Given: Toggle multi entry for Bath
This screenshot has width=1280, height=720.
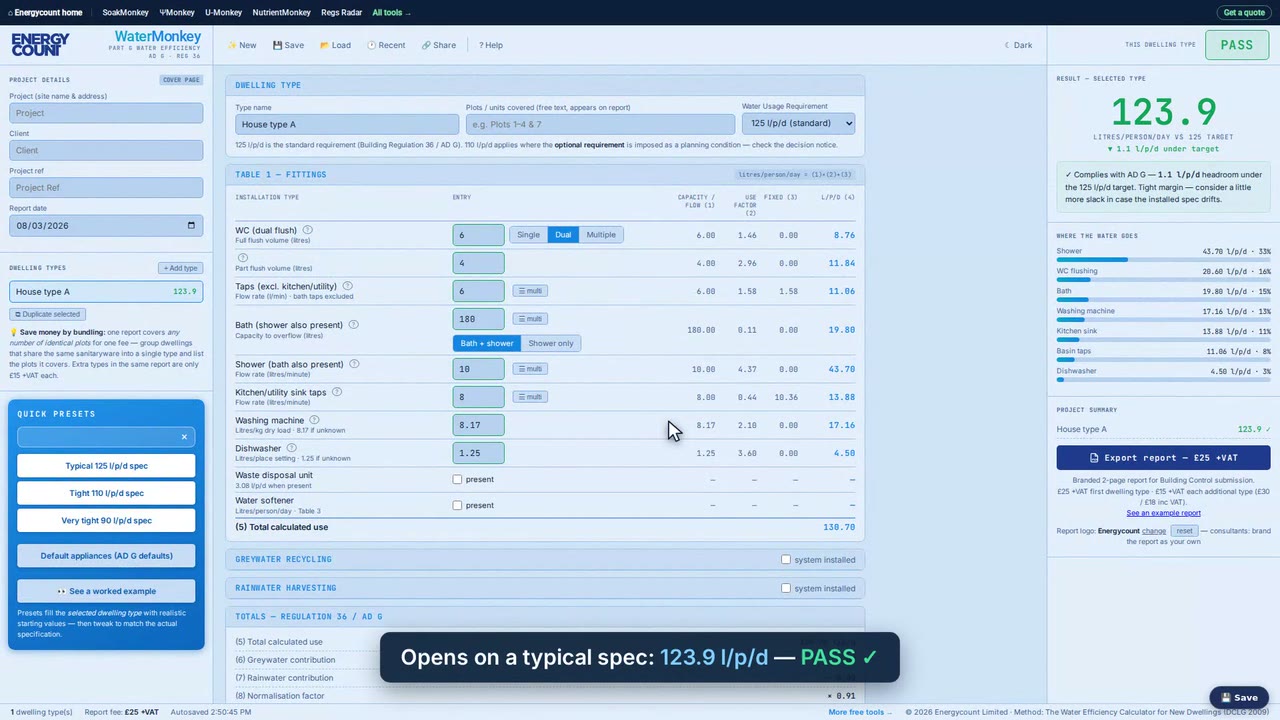Looking at the screenshot, I should 530,319.
